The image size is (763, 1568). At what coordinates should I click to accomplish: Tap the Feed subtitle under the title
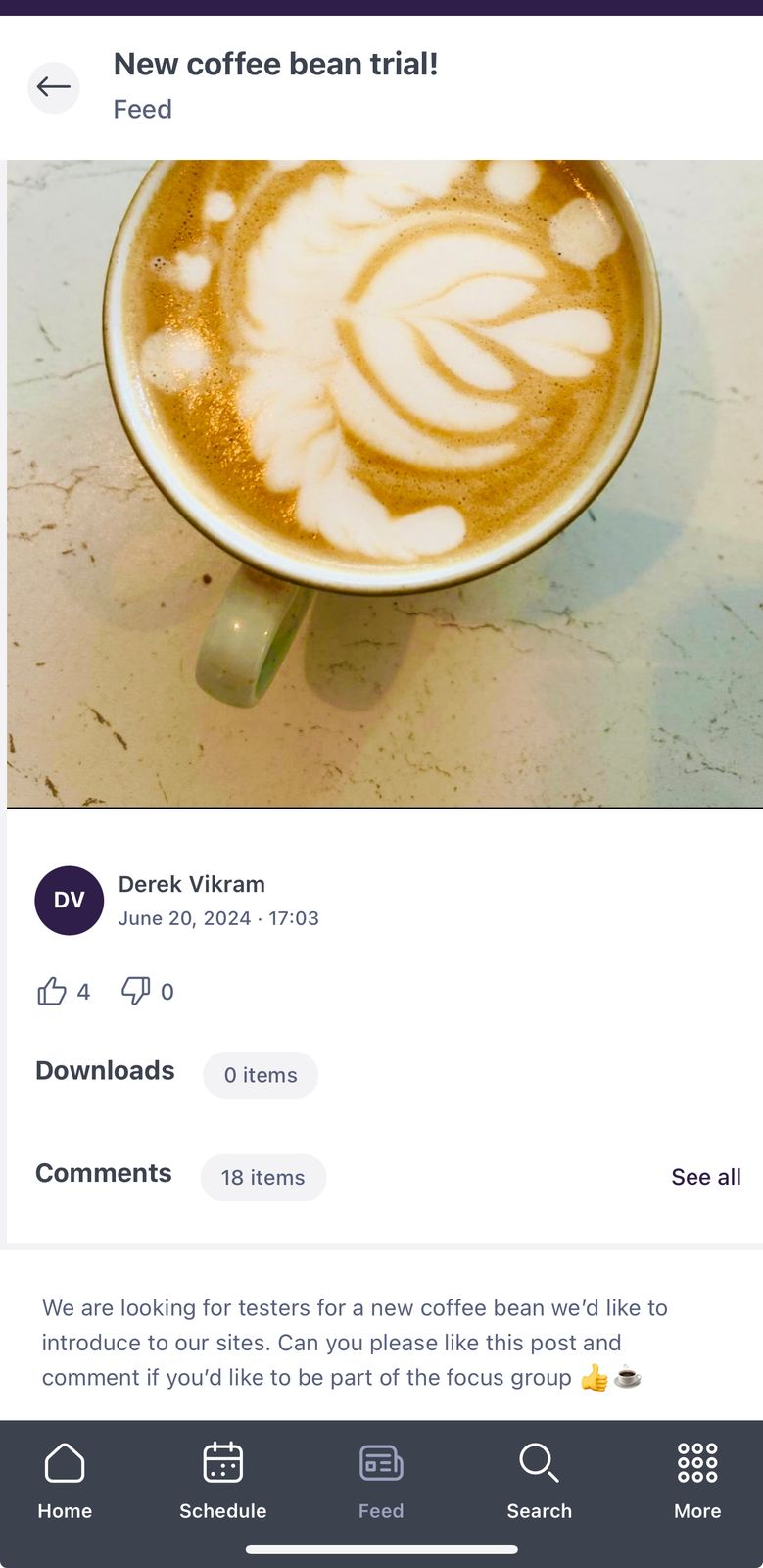point(143,109)
